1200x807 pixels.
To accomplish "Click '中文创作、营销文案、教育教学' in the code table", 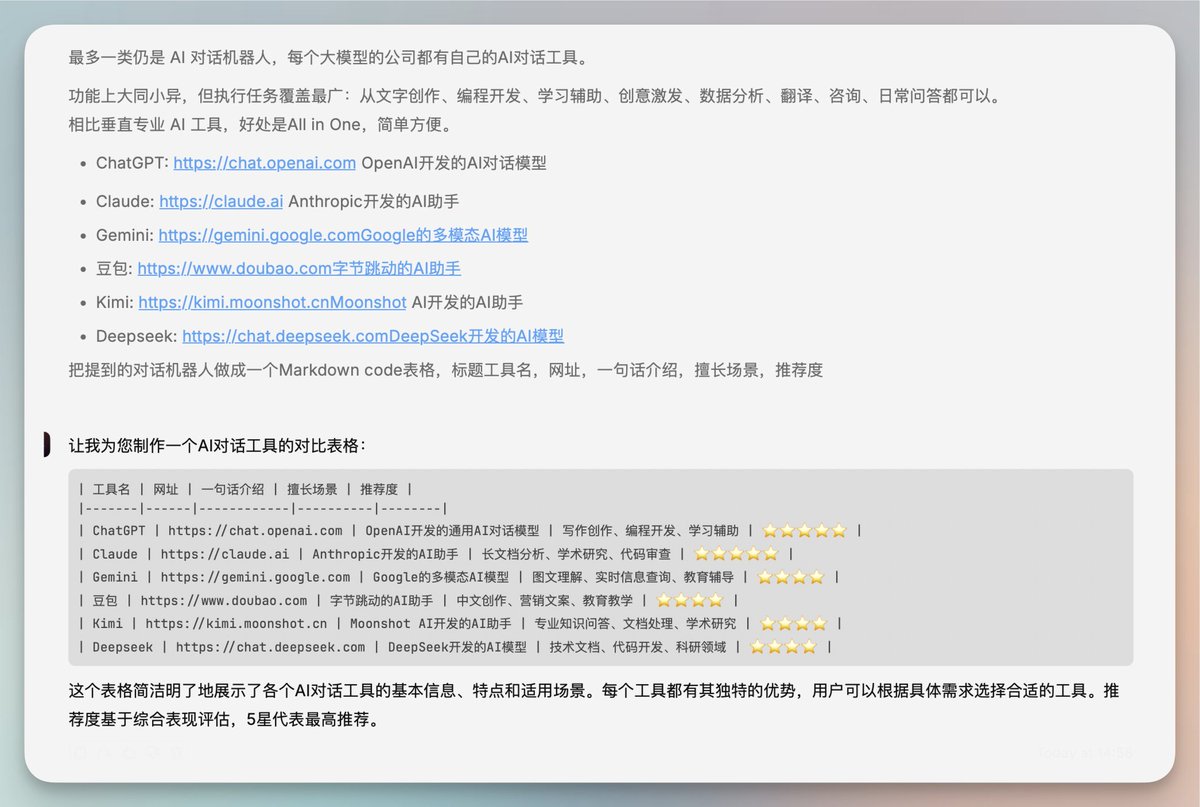I will 544,600.
